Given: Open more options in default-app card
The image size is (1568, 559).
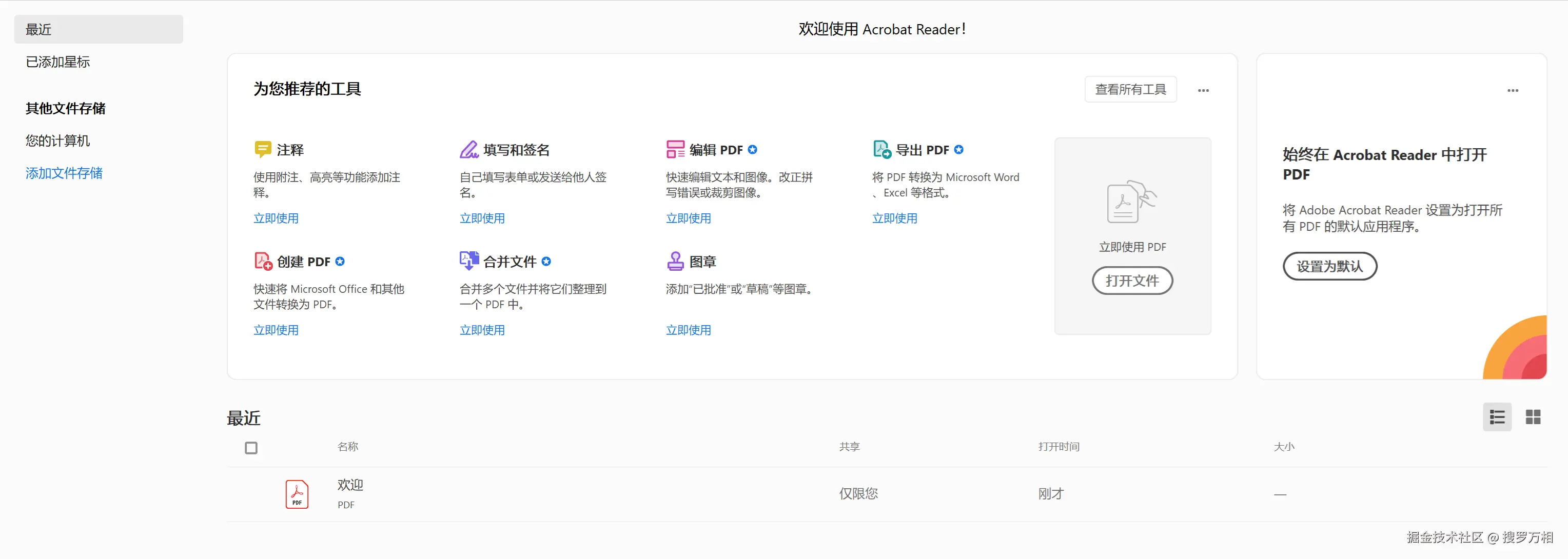Looking at the screenshot, I should 1513,91.
